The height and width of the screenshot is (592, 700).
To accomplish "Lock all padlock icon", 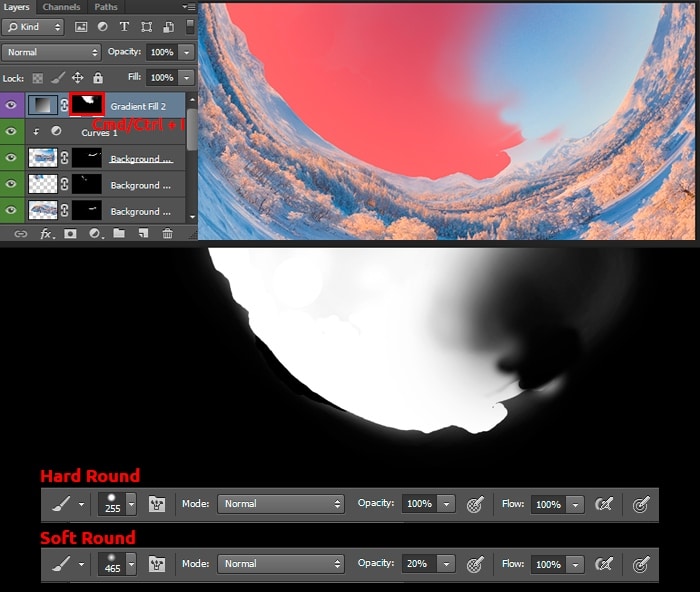I will (98, 78).
